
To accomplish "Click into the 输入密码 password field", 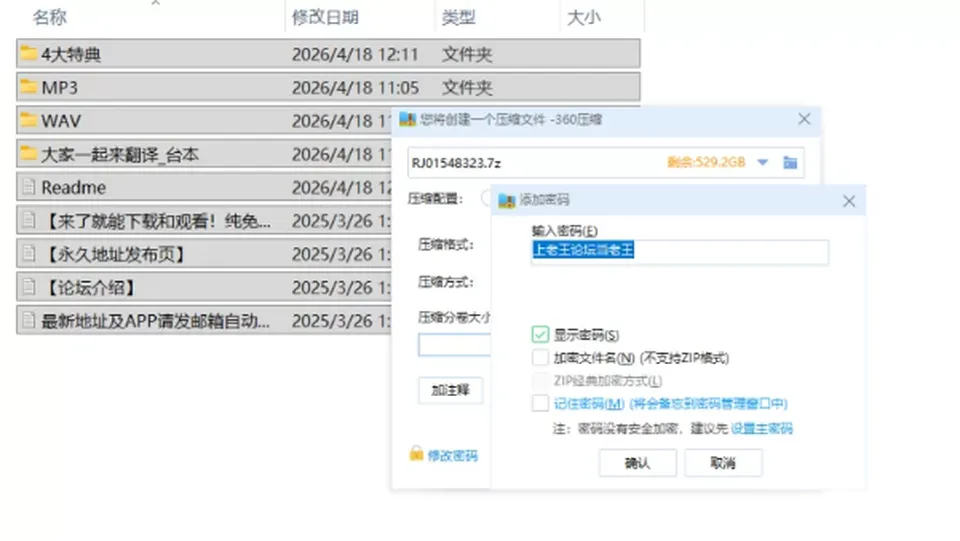I will (680, 252).
